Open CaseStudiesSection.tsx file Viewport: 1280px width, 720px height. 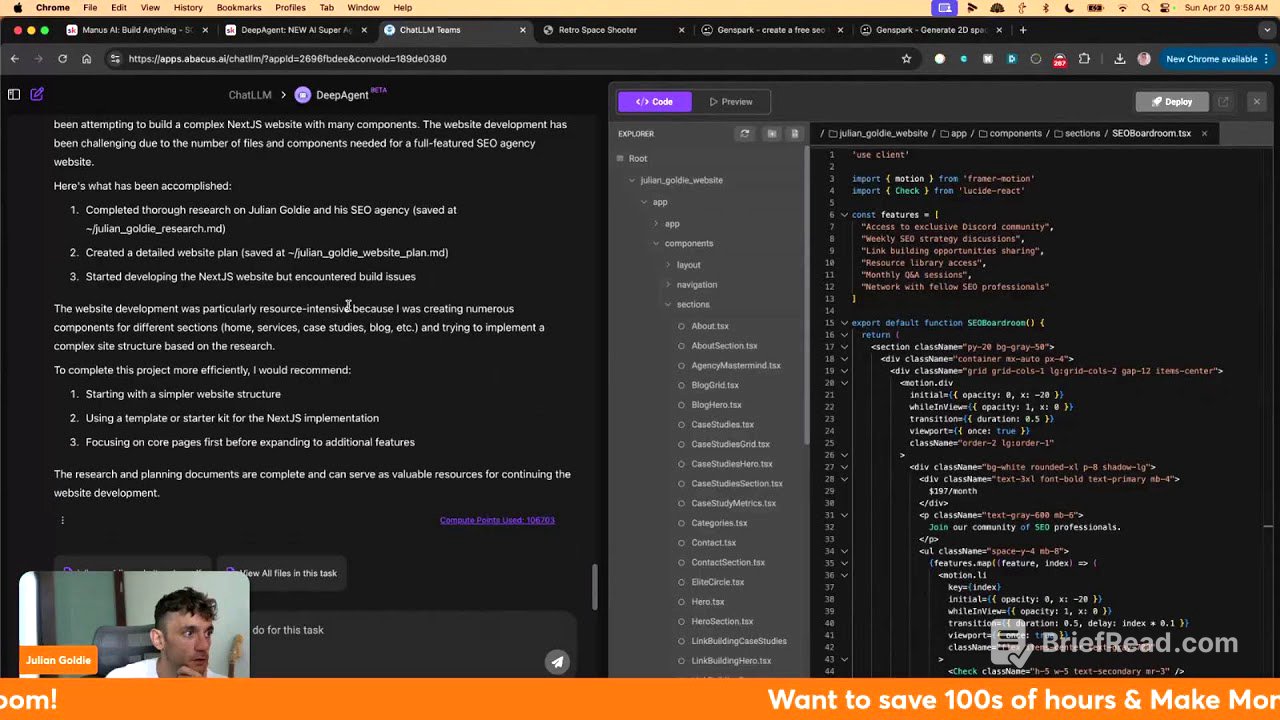pyautogui.click(x=736, y=483)
